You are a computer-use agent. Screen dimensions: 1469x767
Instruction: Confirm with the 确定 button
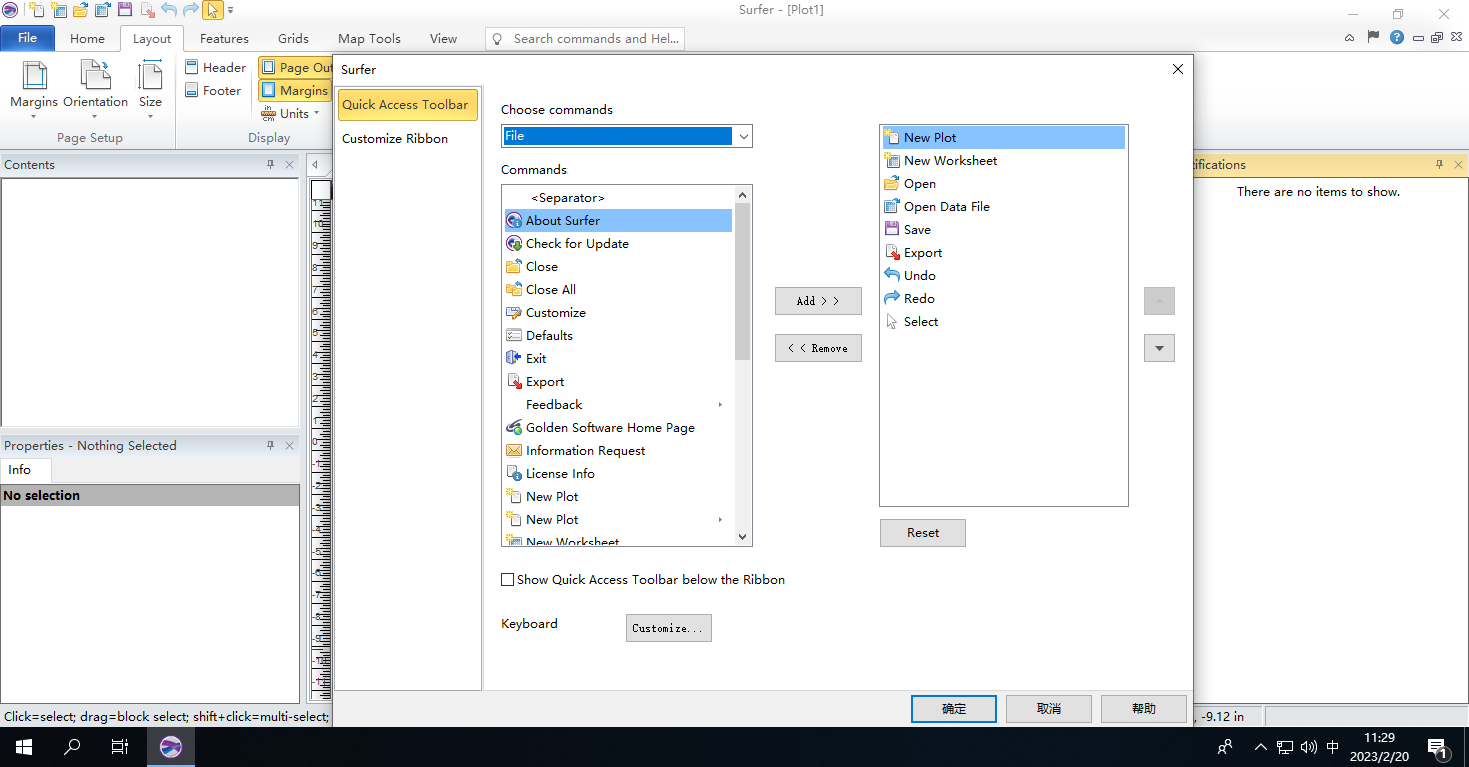point(954,708)
